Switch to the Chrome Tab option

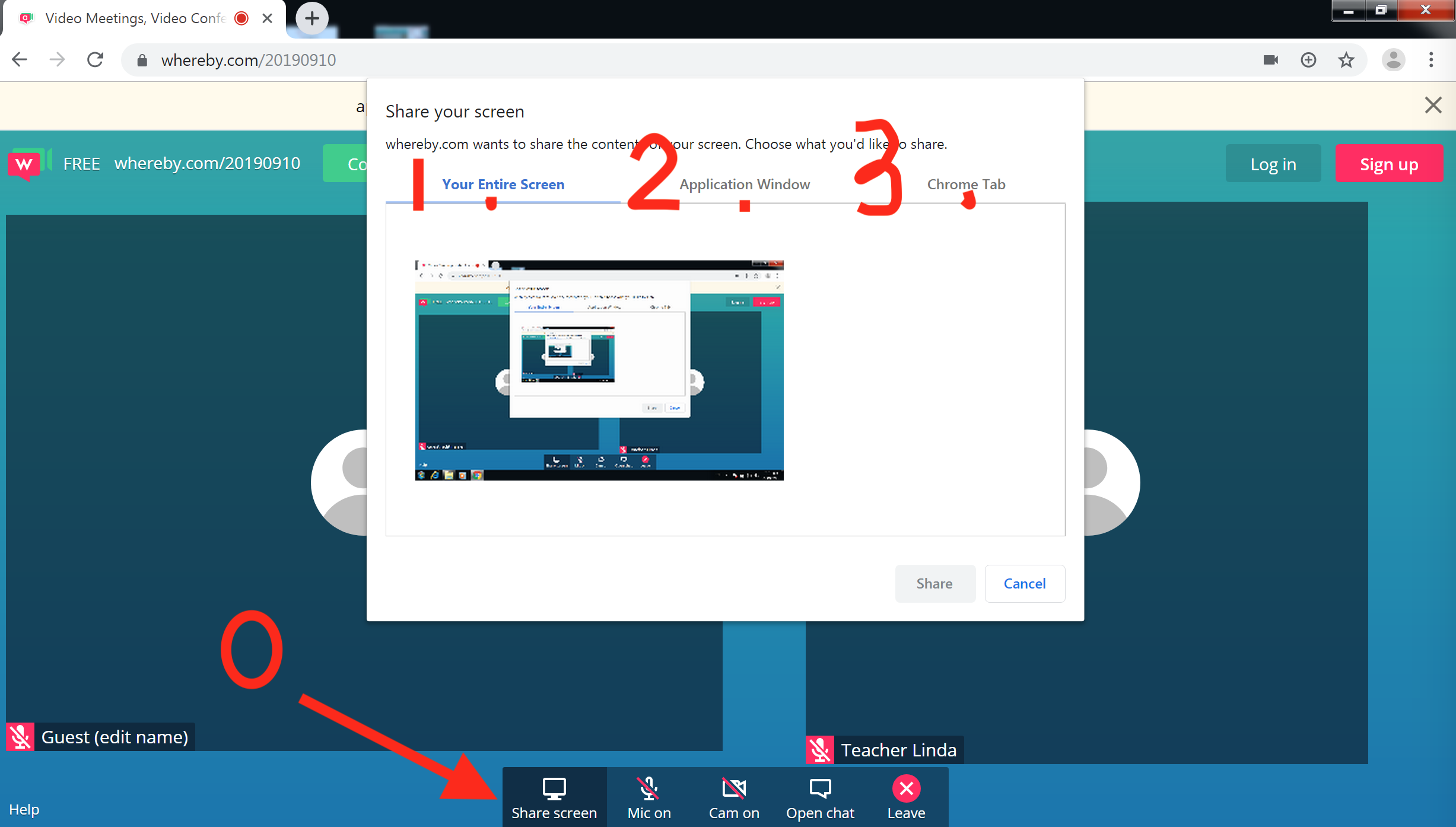[x=965, y=185]
